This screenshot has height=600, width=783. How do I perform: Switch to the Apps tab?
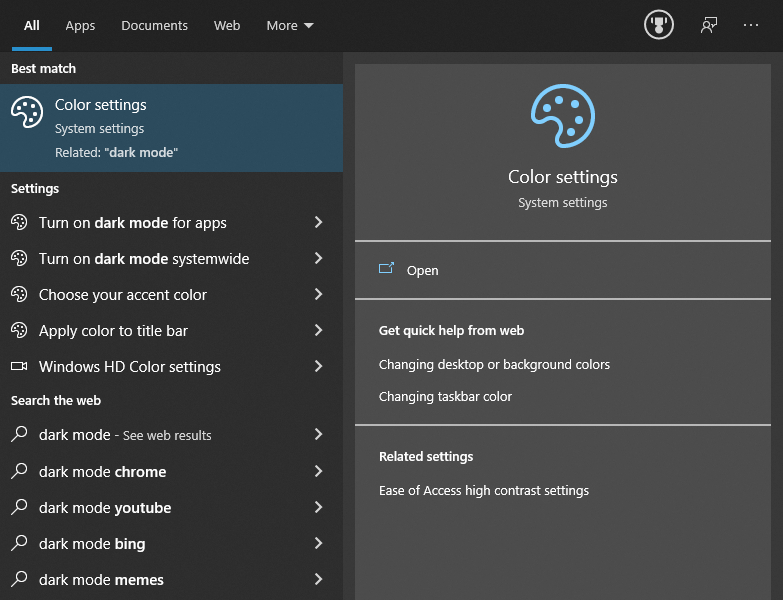point(80,26)
